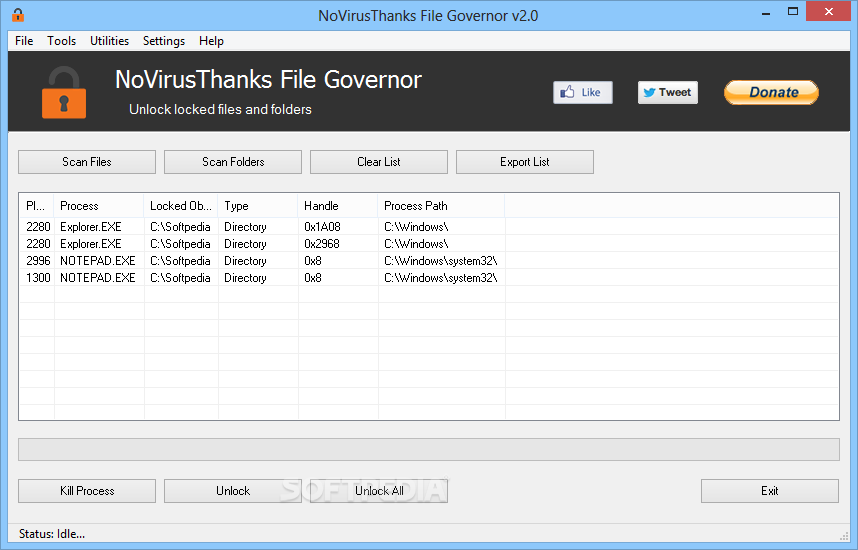Sort by the Handle column header
The image size is (858, 550).
338,206
